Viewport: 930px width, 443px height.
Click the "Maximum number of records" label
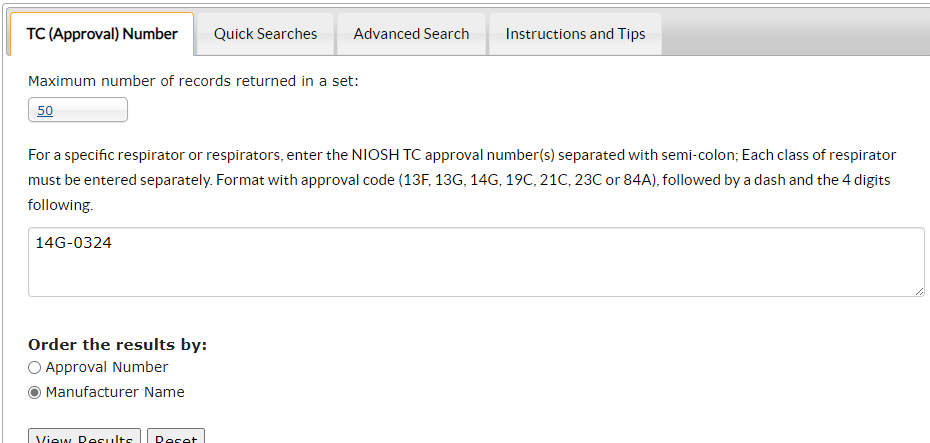pyautogui.click(x=193, y=81)
